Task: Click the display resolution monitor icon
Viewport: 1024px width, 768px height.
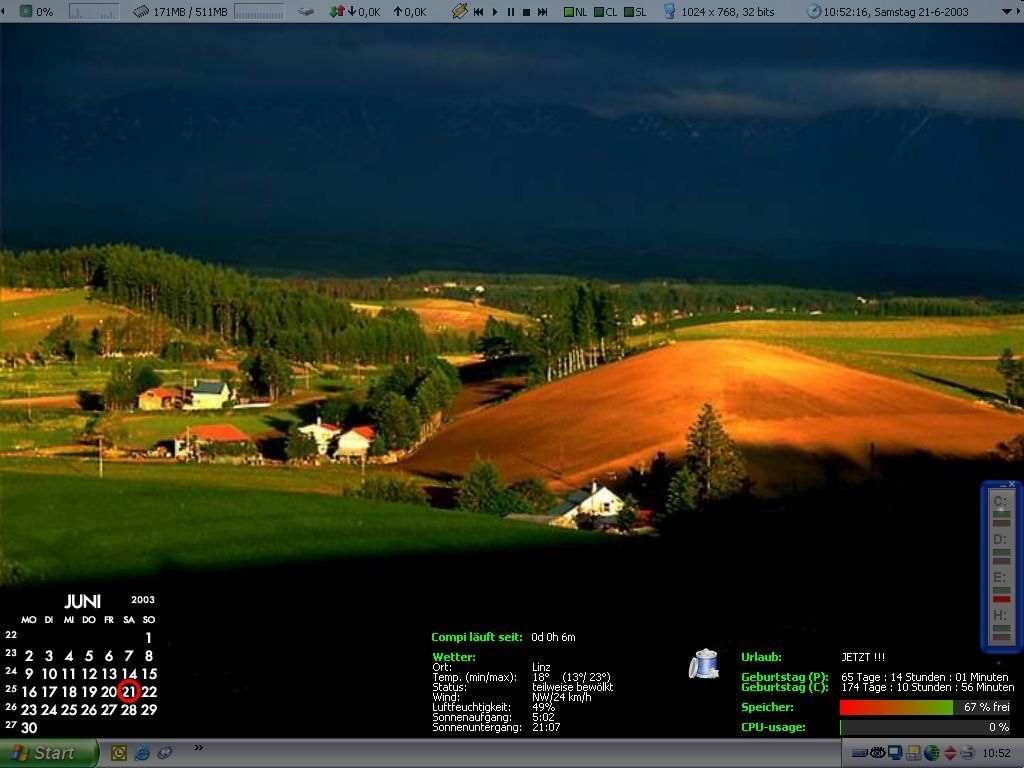Action: (669, 12)
